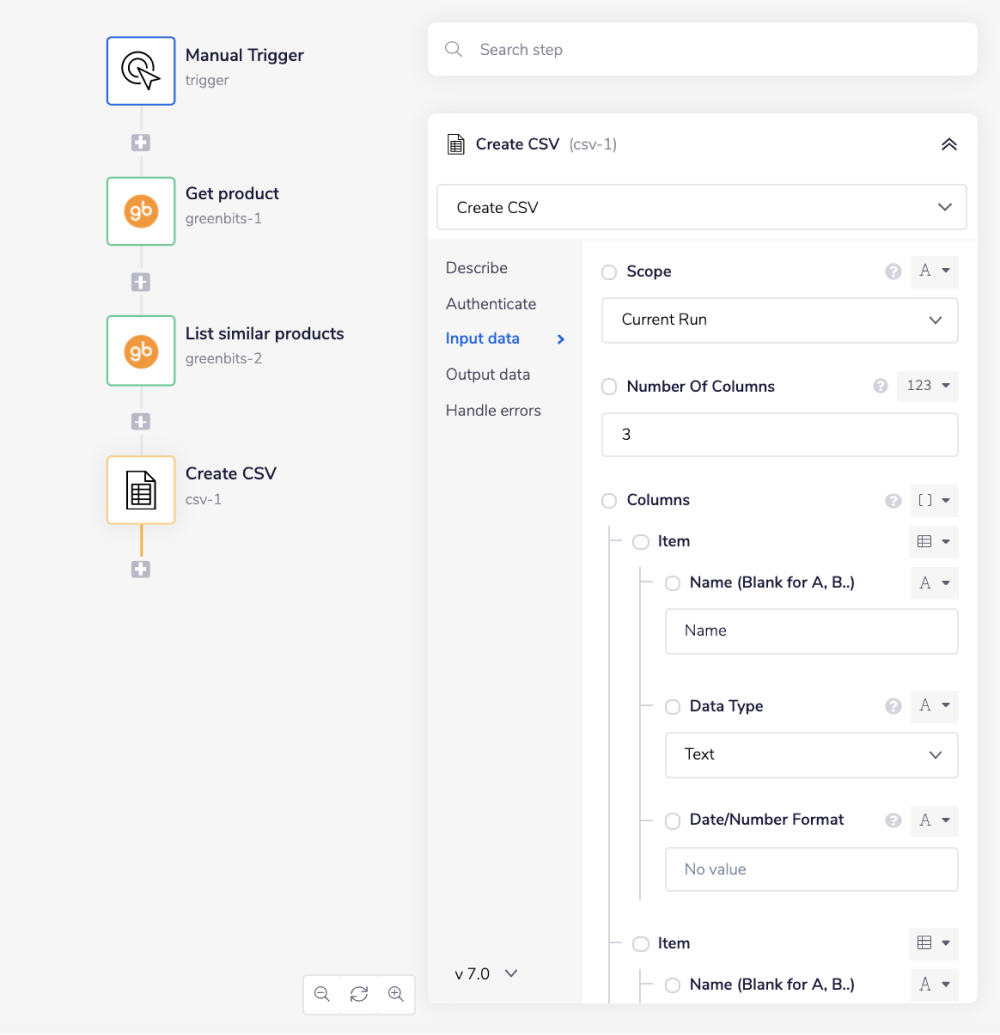The image size is (1000, 1035).
Task: Open the Text data type dropdown
Action: pos(811,755)
